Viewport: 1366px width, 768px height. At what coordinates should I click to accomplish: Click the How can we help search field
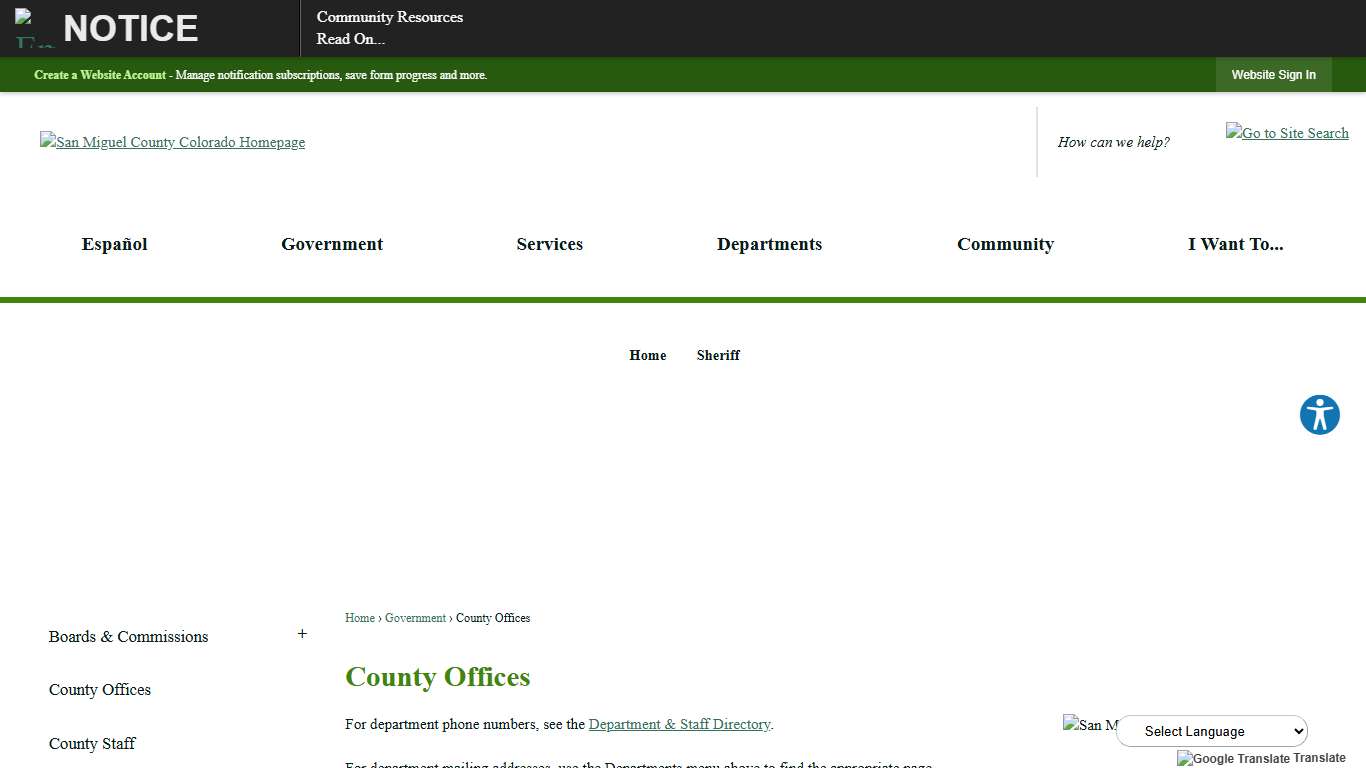[x=1113, y=142]
